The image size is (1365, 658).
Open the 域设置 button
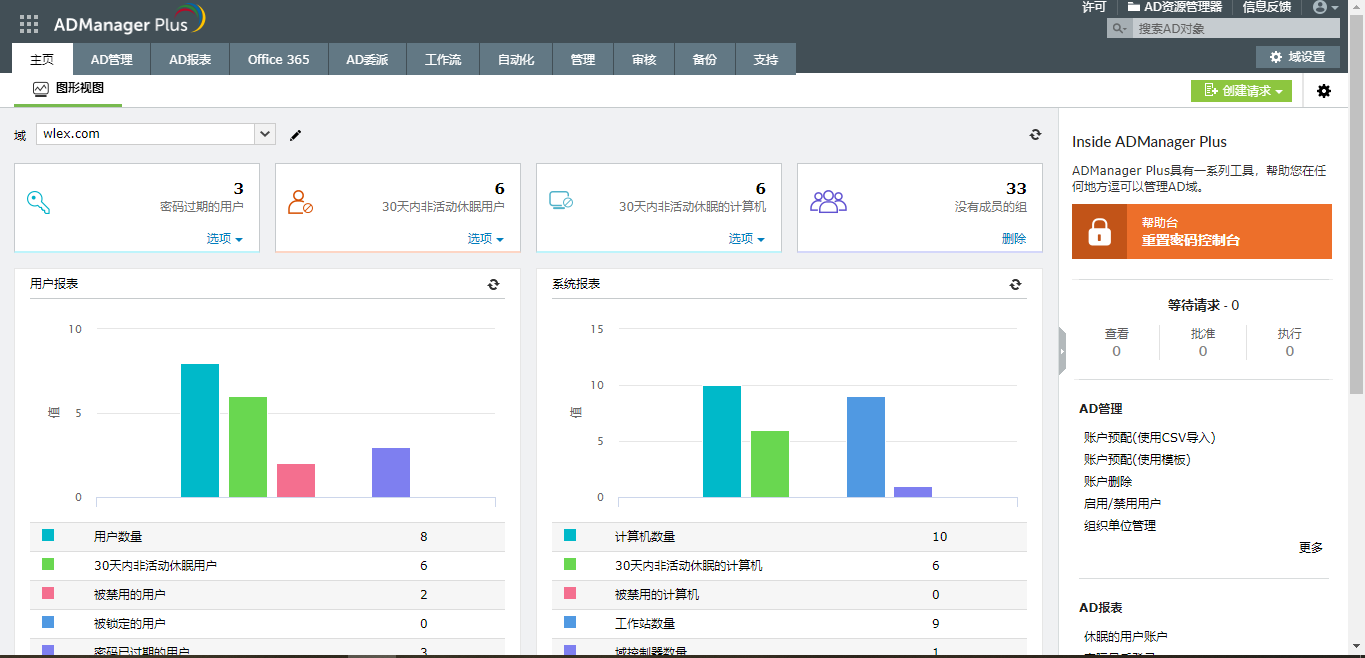[x=1297, y=57]
